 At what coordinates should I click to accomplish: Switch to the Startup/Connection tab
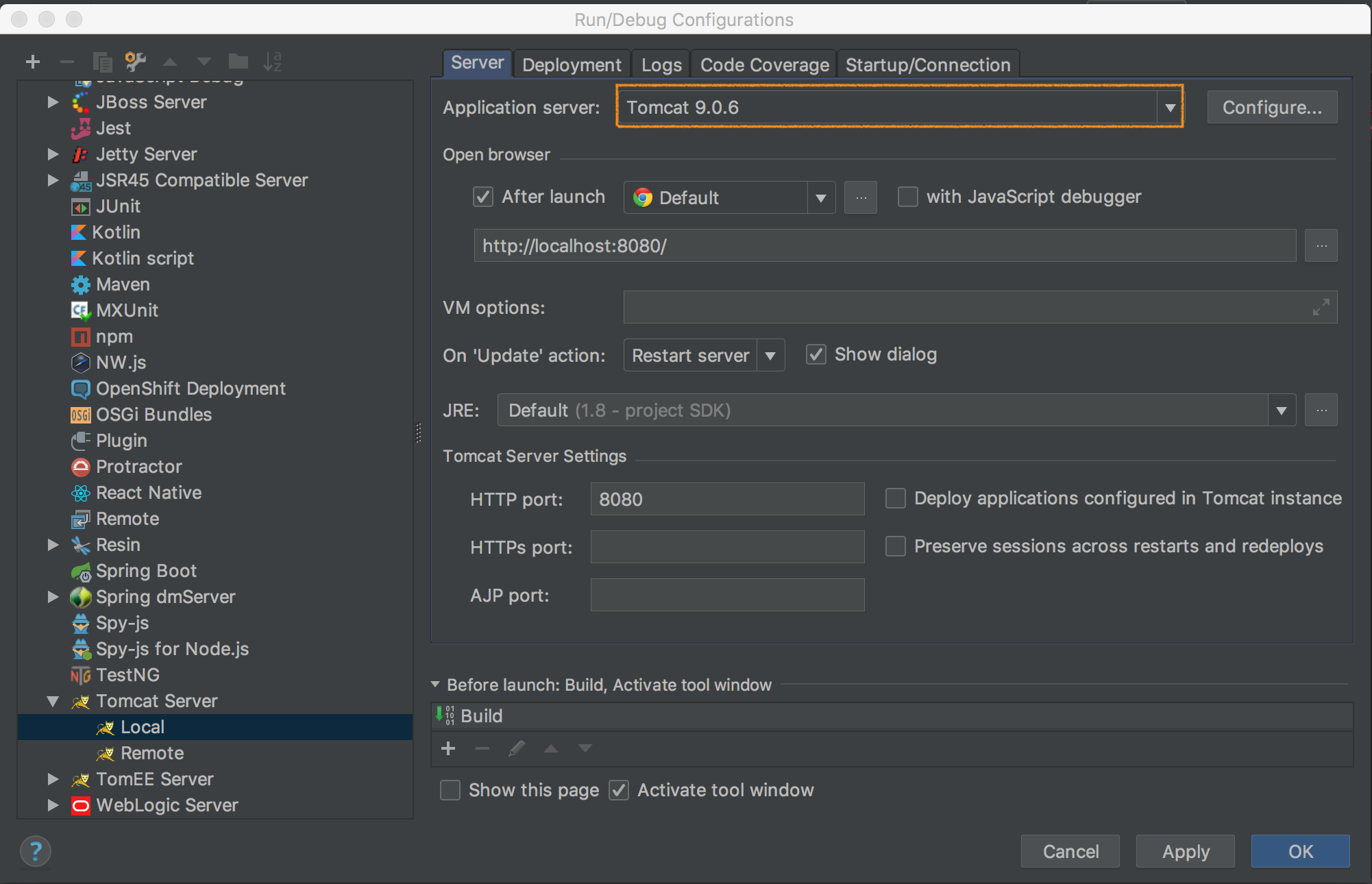[928, 64]
